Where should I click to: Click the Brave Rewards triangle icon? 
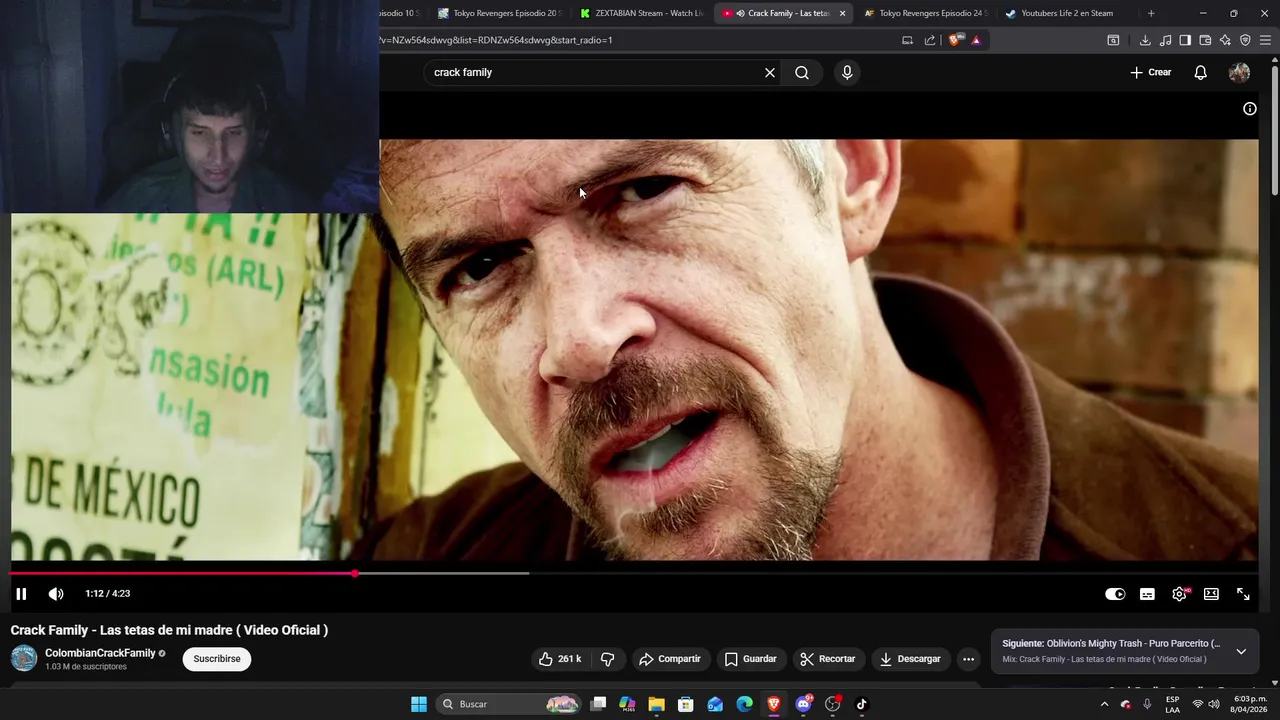tap(976, 40)
